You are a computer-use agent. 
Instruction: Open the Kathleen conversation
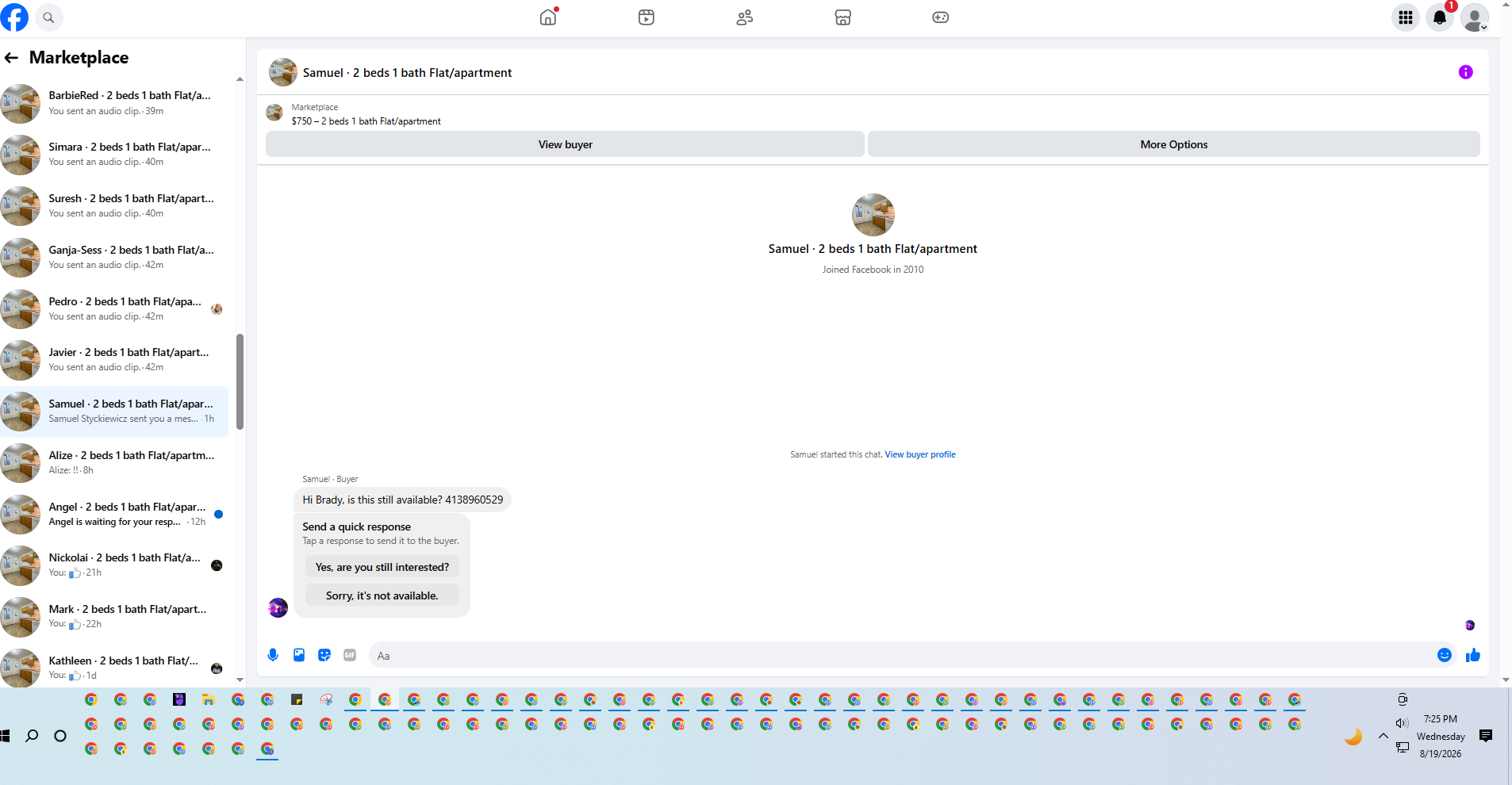point(114,668)
